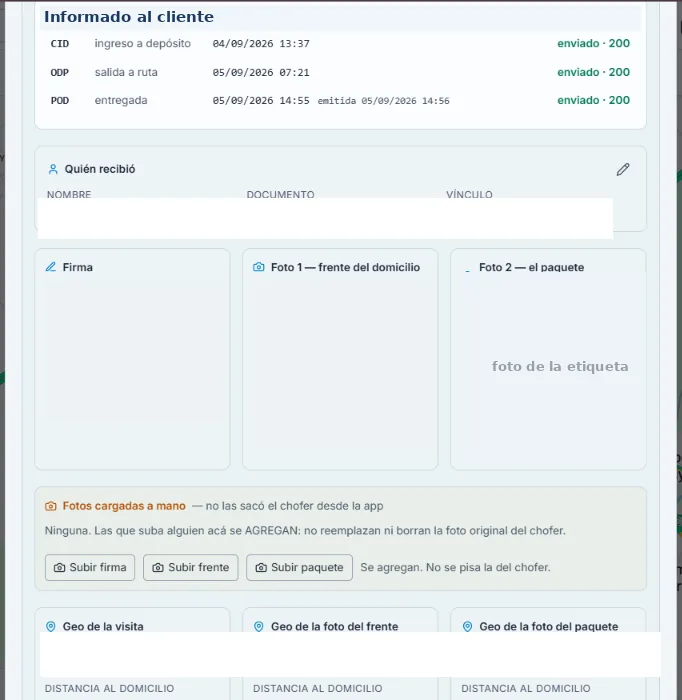682x700 pixels.
Task: Click the 'enviado · 200' status on ODP row
Action: (593, 72)
